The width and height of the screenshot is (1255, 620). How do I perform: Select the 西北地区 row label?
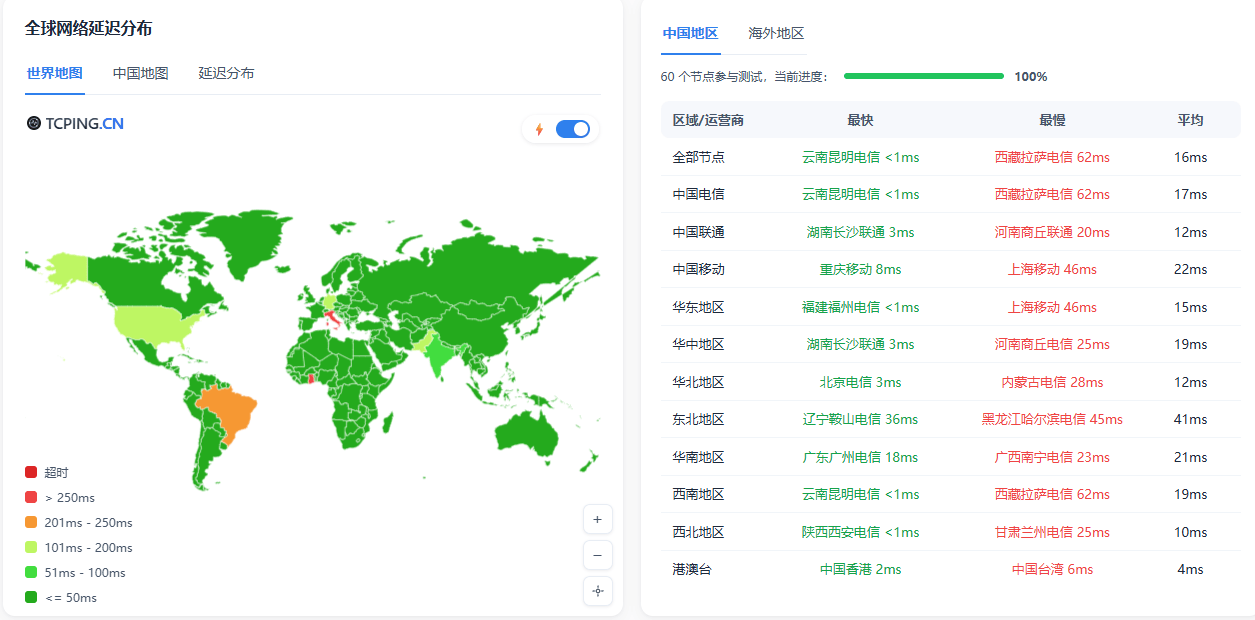pyautogui.click(x=698, y=532)
